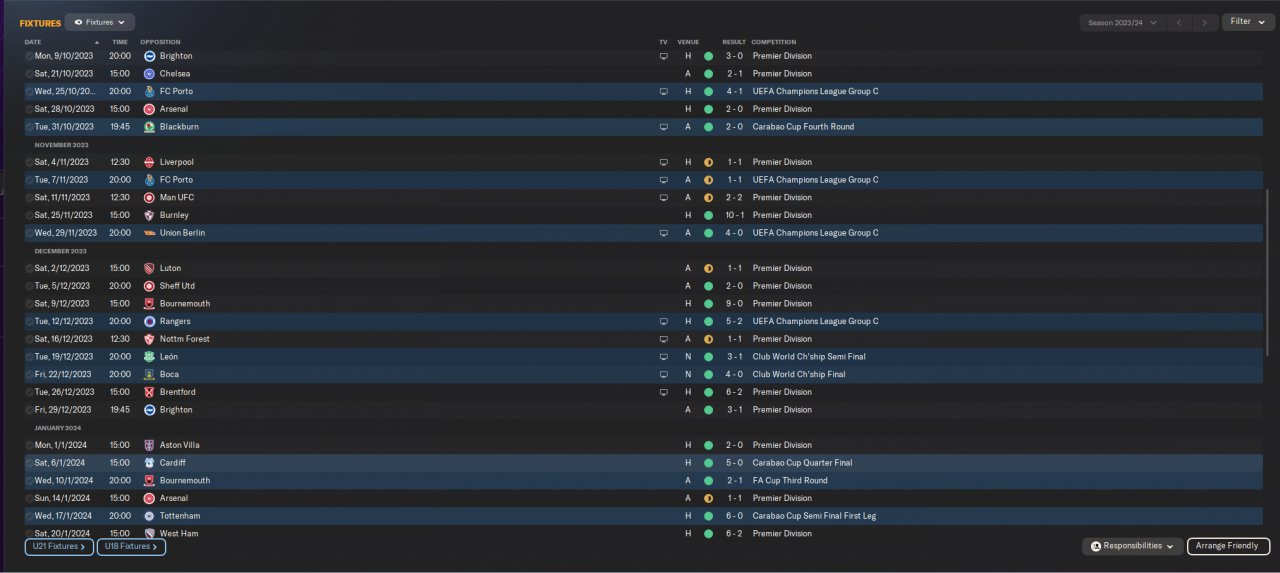Toggle the selection circle for Mon 9/10/2023 fixture
The image size is (1280, 573).
(x=30, y=57)
